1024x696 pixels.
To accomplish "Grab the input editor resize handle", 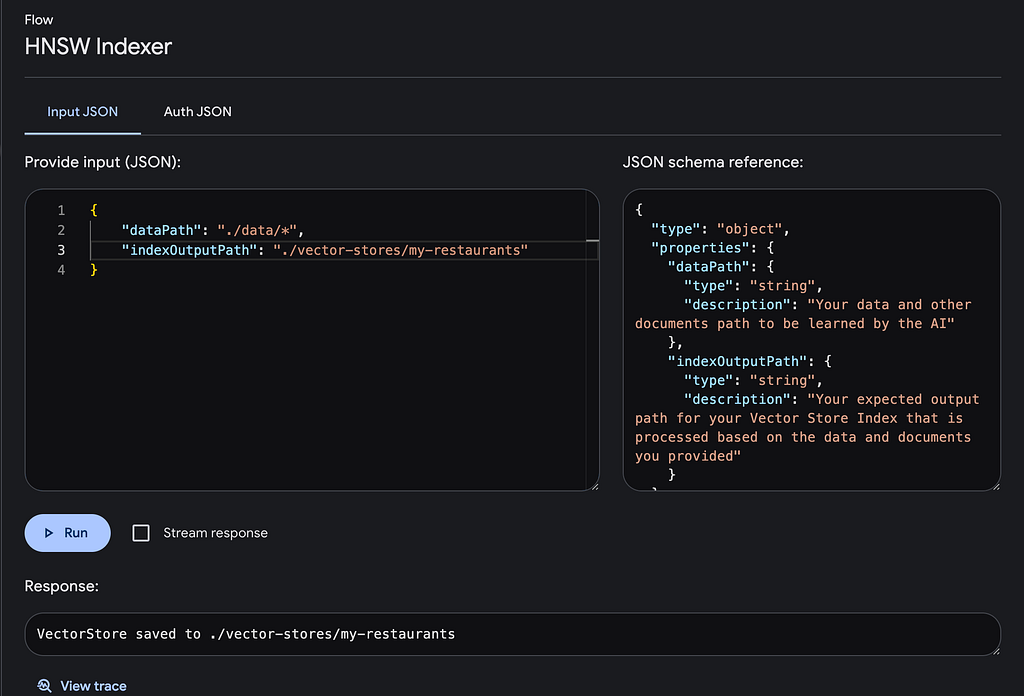I will pyautogui.click(x=594, y=486).
